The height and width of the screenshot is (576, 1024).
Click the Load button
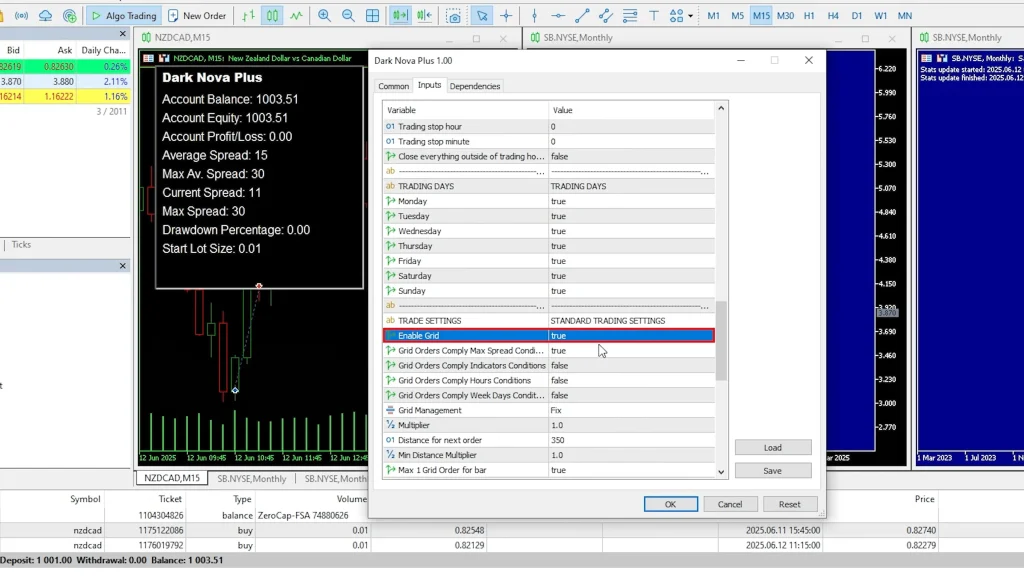772,448
